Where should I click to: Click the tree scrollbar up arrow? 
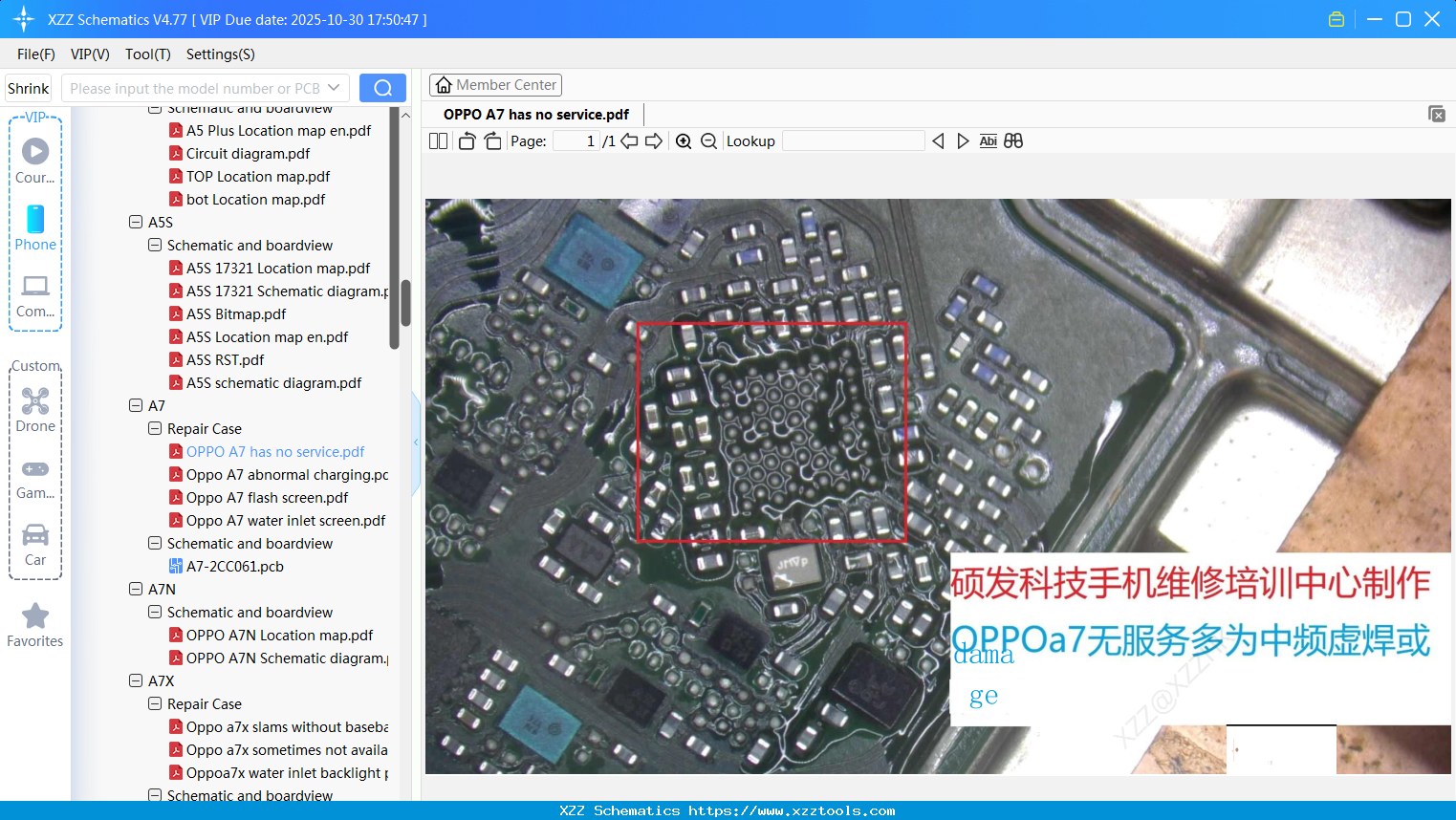(405, 115)
